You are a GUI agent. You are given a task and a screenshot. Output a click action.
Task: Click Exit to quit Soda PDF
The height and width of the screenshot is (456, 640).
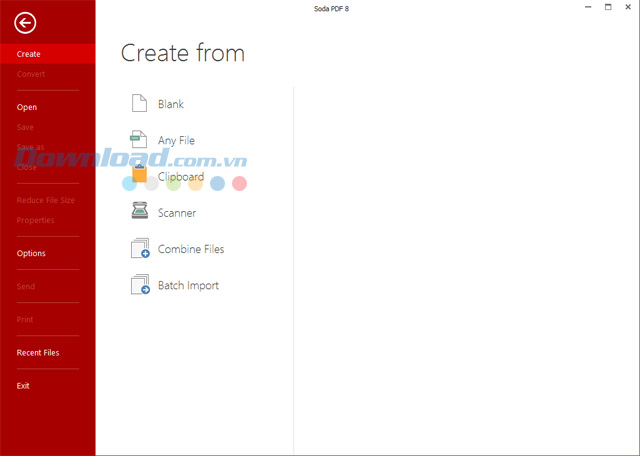(x=23, y=386)
